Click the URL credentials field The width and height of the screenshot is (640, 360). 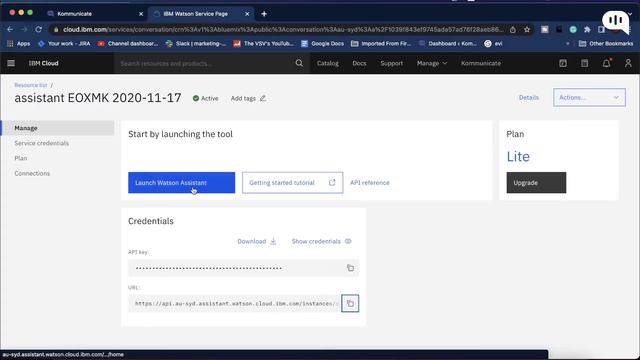pyautogui.click(x=234, y=304)
